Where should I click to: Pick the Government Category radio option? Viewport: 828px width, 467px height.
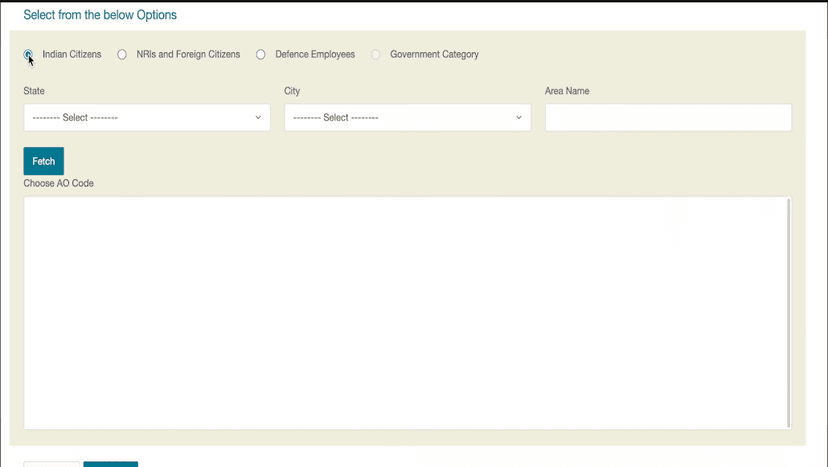376,55
